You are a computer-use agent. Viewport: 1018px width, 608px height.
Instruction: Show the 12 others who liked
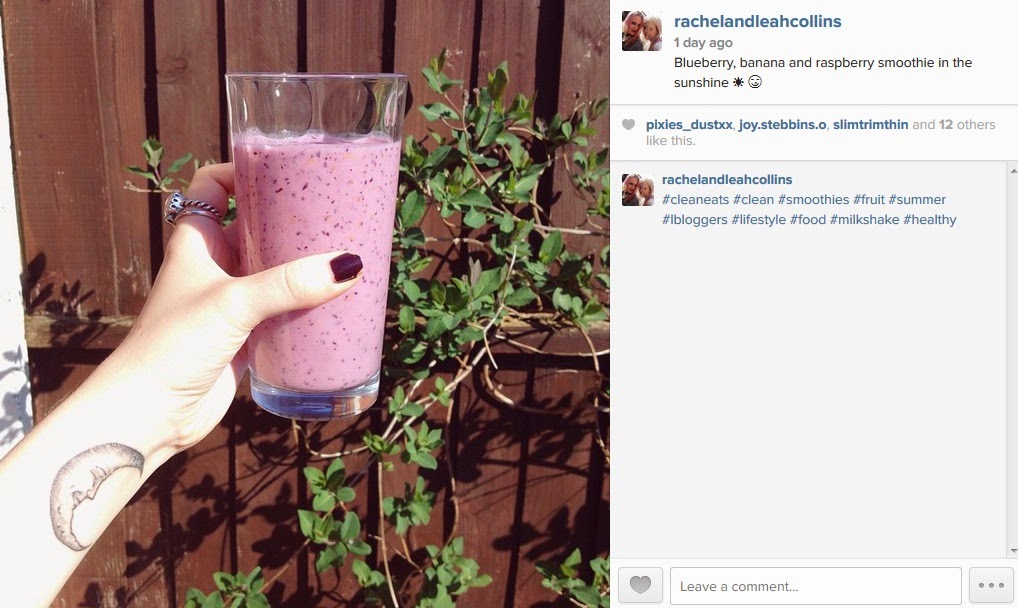click(x=967, y=125)
